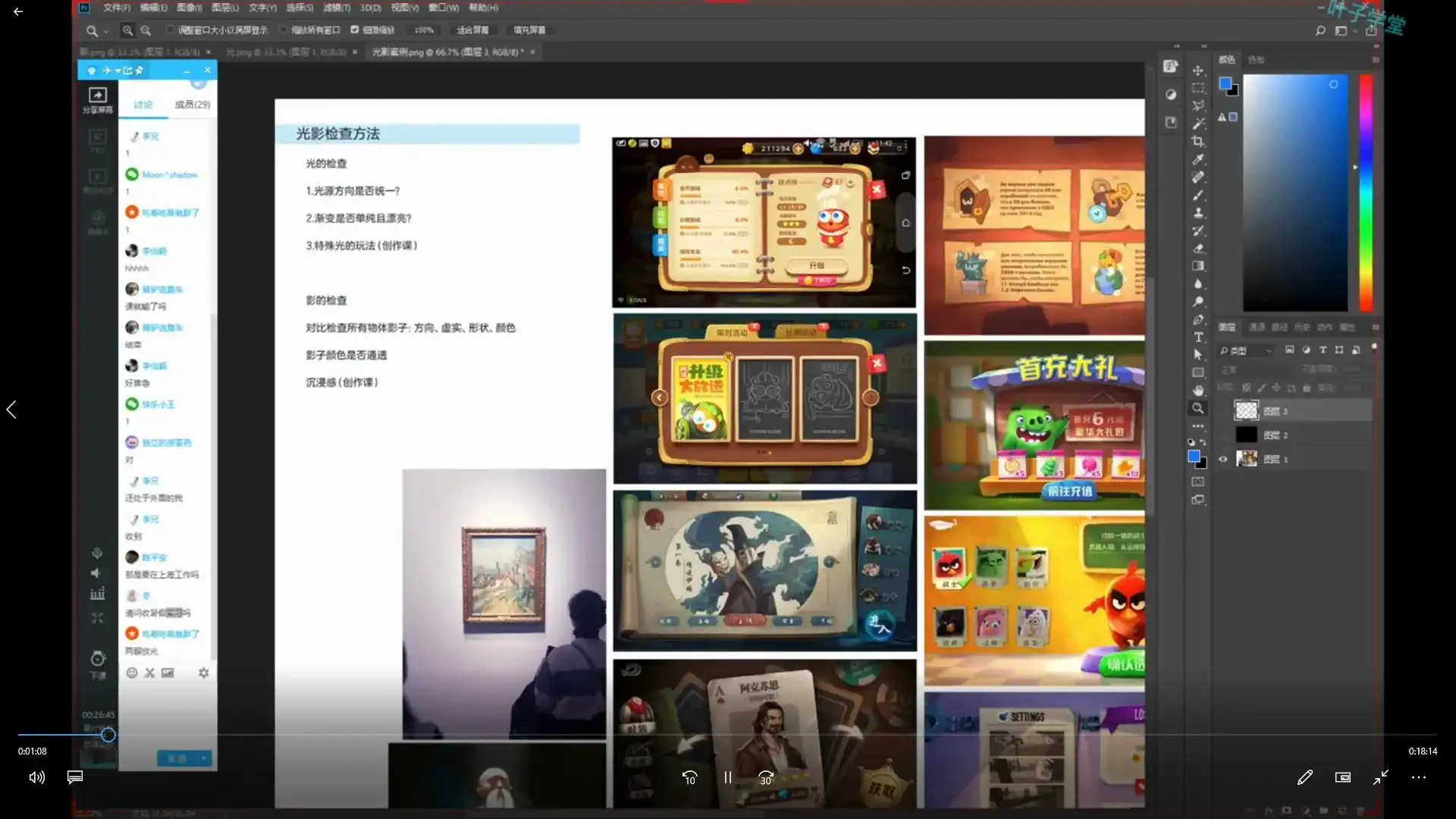This screenshot has height=819, width=1456.
Task: Open the video player more options menu
Action: click(1418, 777)
